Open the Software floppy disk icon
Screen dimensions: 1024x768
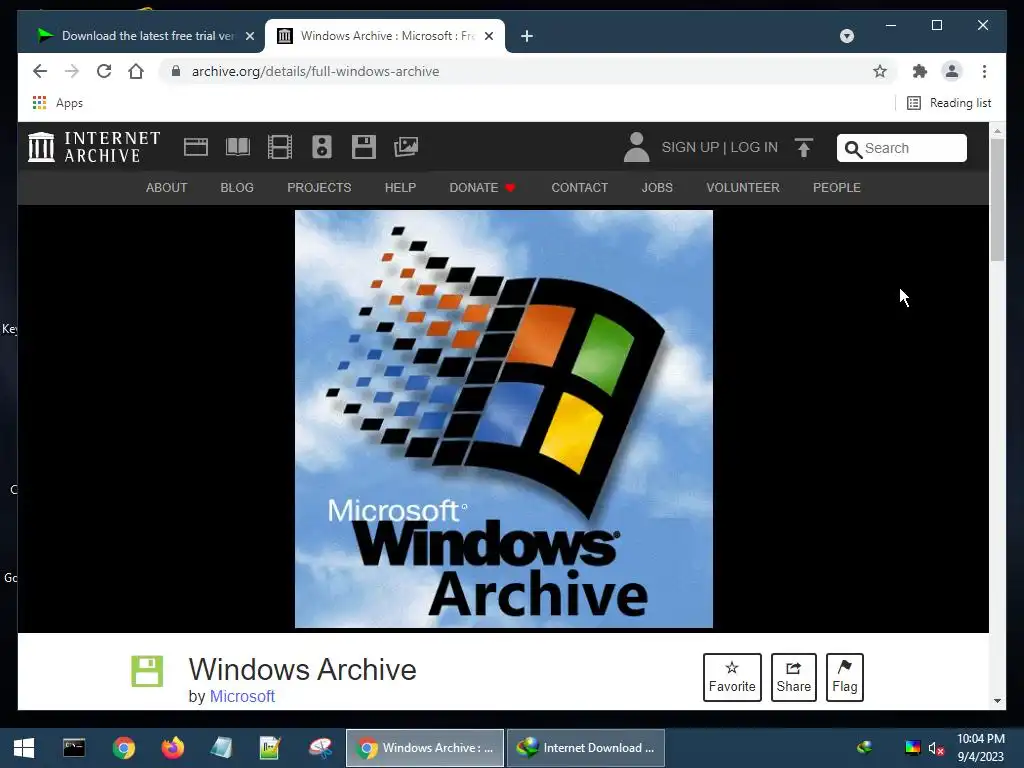364,147
